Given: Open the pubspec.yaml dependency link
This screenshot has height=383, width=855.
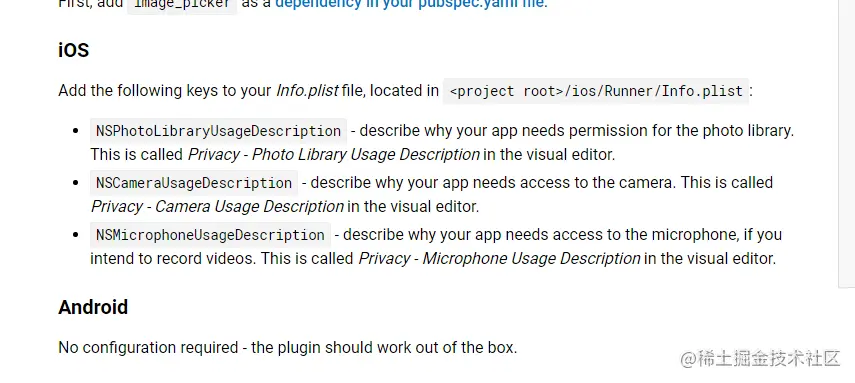Looking at the screenshot, I should pos(410,3).
